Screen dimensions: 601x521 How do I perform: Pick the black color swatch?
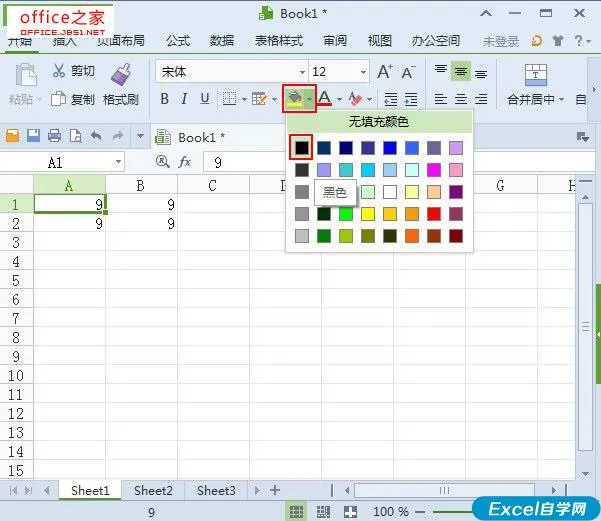point(301,147)
